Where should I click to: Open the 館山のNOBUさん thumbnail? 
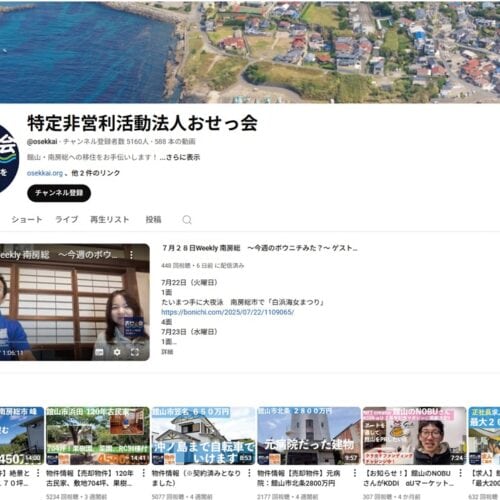tap(415, 436)
